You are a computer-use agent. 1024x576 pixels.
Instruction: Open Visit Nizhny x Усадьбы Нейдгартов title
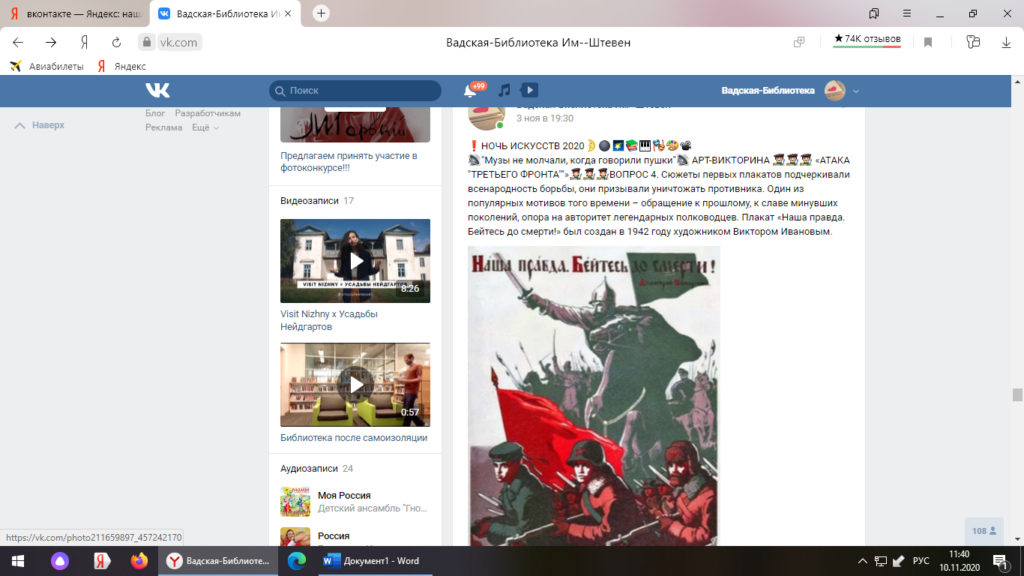point(329,321)
